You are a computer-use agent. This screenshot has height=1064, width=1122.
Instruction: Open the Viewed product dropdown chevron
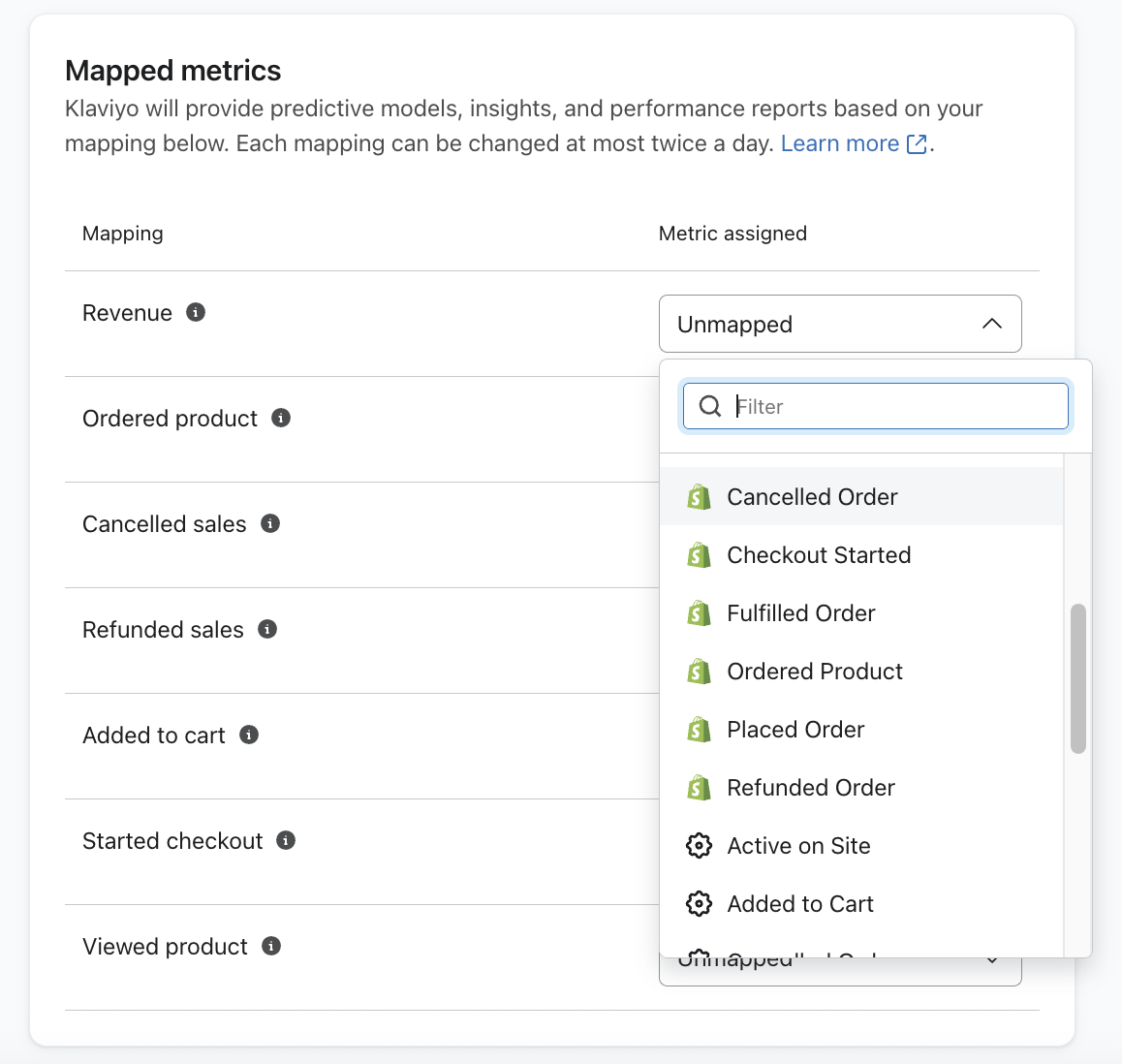click(x=992, y=960)
